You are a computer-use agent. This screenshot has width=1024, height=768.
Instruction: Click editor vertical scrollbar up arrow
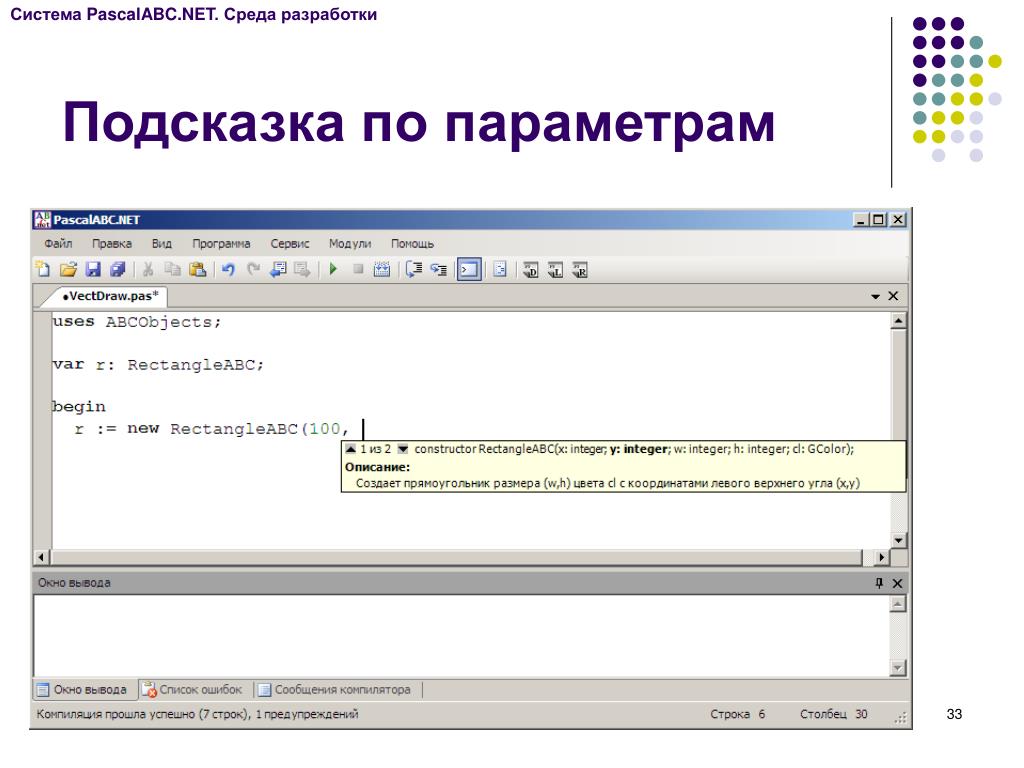[899, 321]
